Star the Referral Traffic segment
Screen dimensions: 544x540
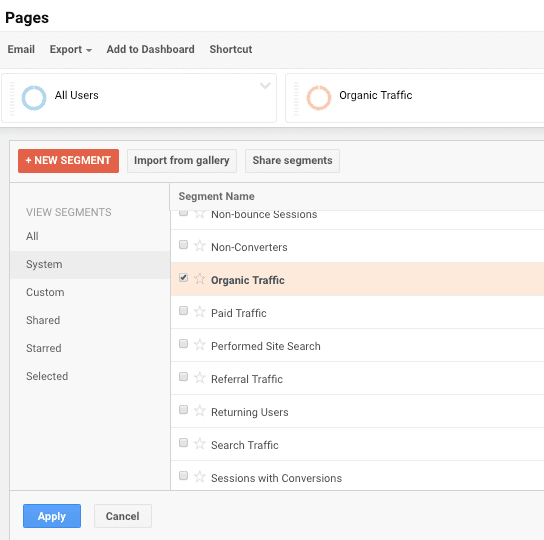coord(199,378)
